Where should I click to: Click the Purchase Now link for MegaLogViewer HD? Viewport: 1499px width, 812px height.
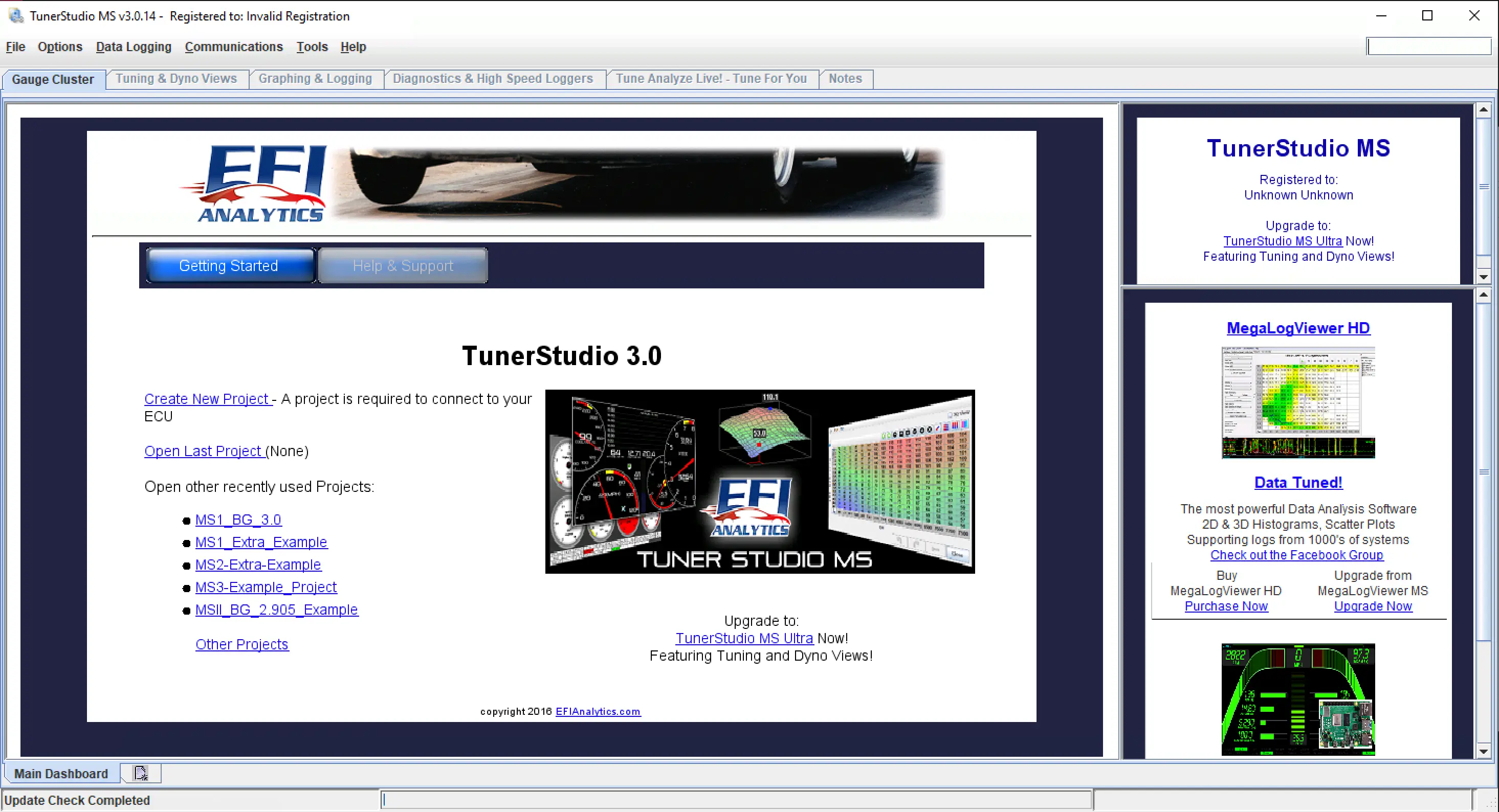(1226, 606)
